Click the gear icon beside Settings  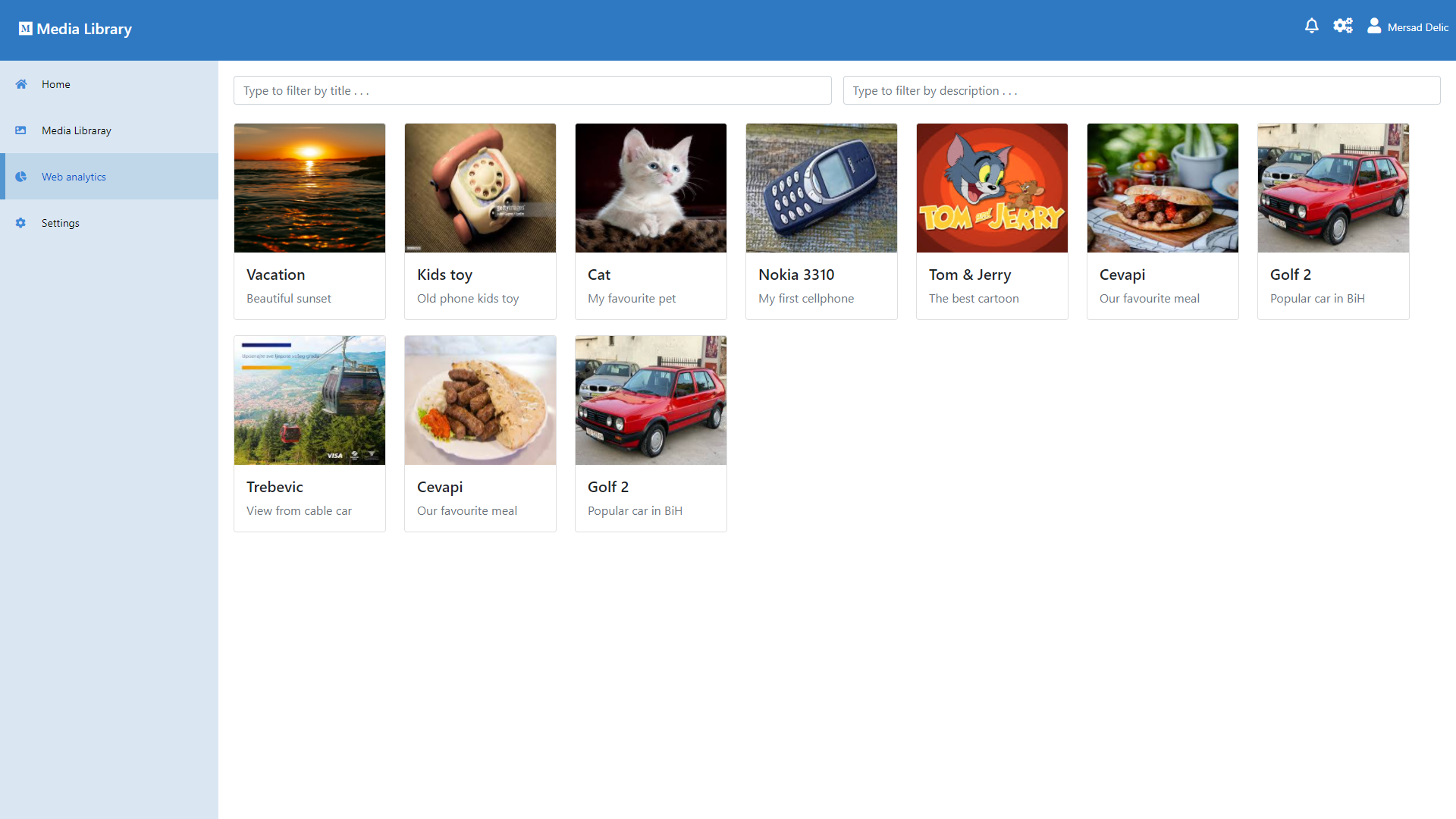(x=20, y=223)
